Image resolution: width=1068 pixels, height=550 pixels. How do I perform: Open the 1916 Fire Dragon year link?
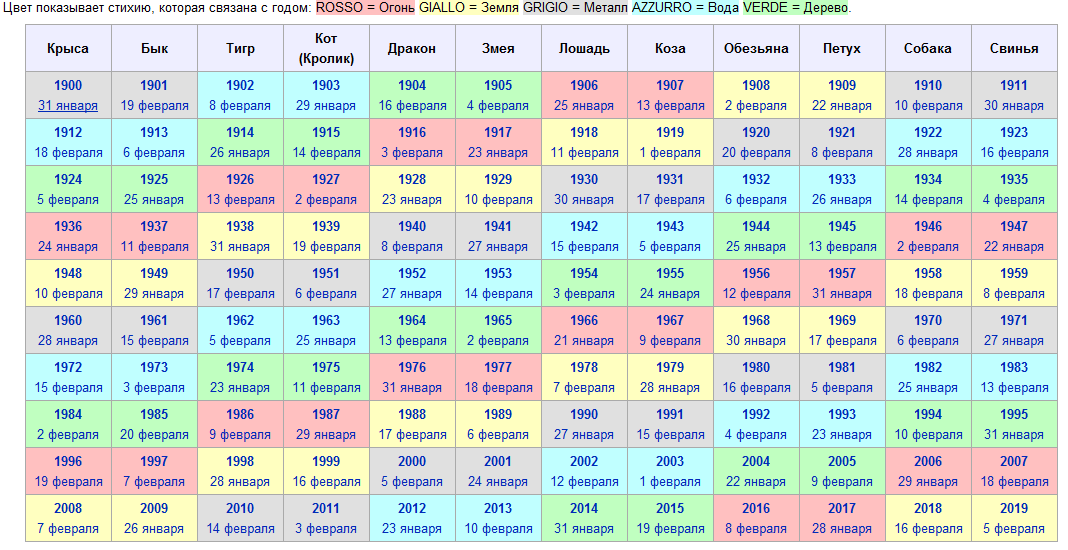[412, 133]
